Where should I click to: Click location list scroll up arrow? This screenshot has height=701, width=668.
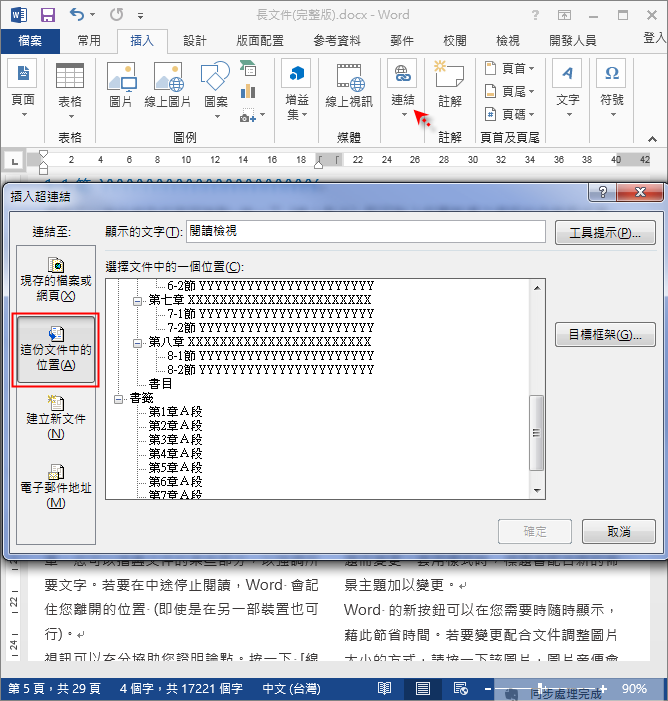coord(537,288)
